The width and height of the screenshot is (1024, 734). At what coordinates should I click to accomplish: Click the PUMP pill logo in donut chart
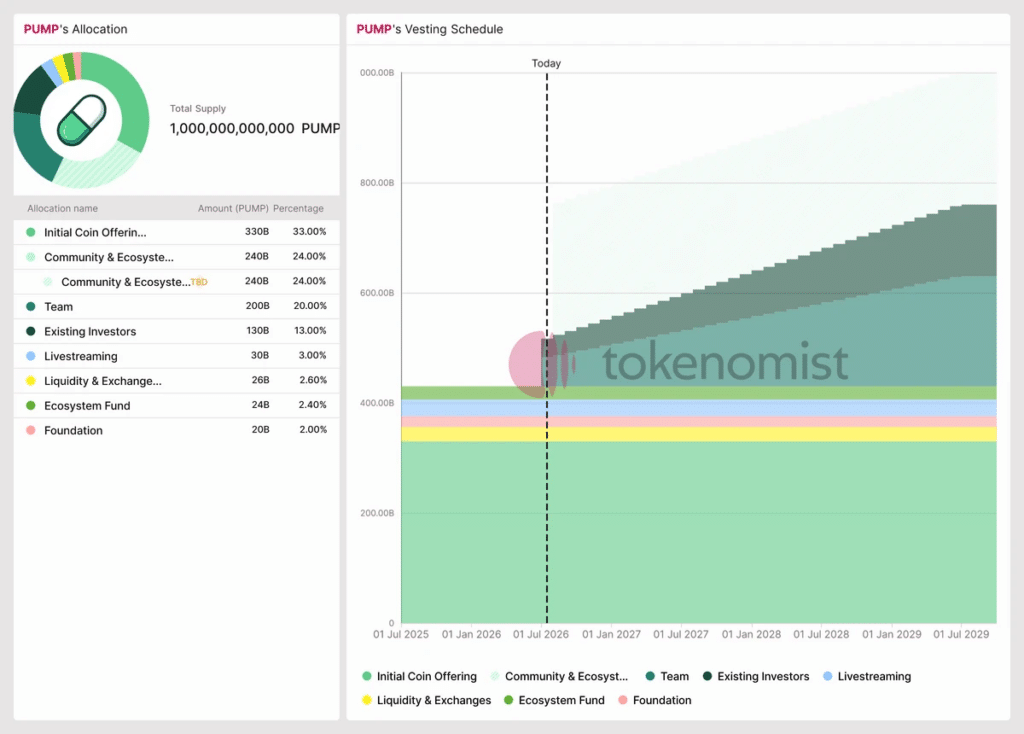(82, 120)
